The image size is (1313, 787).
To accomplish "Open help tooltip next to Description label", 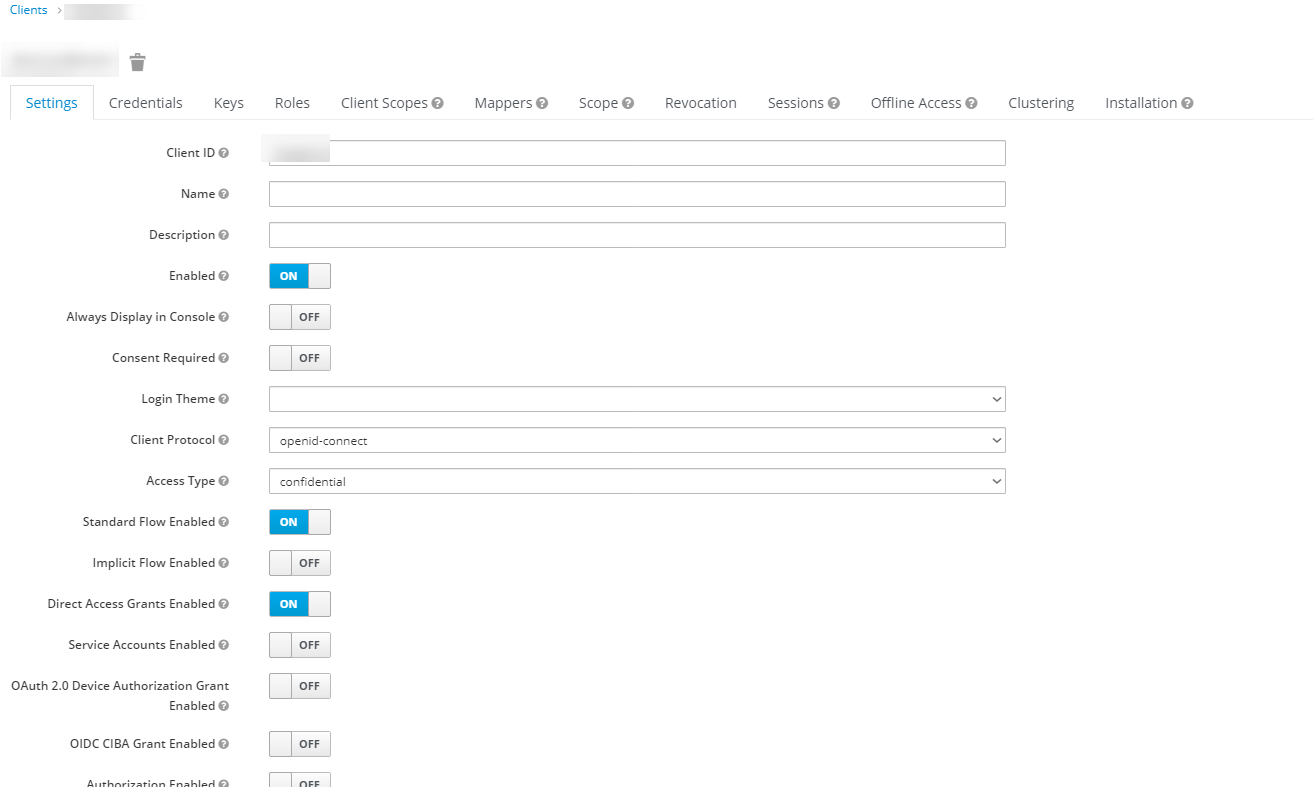I will [224, 235].
